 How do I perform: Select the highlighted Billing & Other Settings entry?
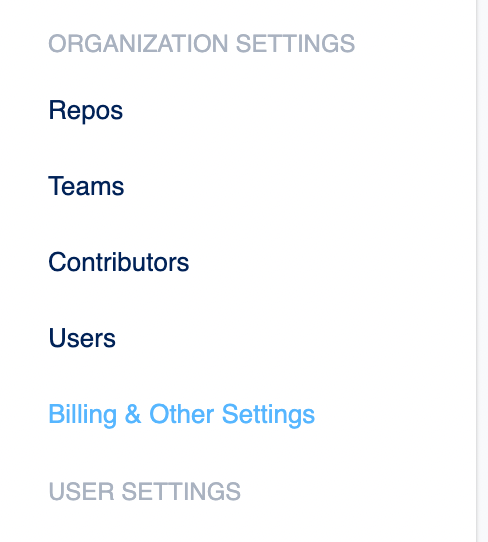point(181,414)
